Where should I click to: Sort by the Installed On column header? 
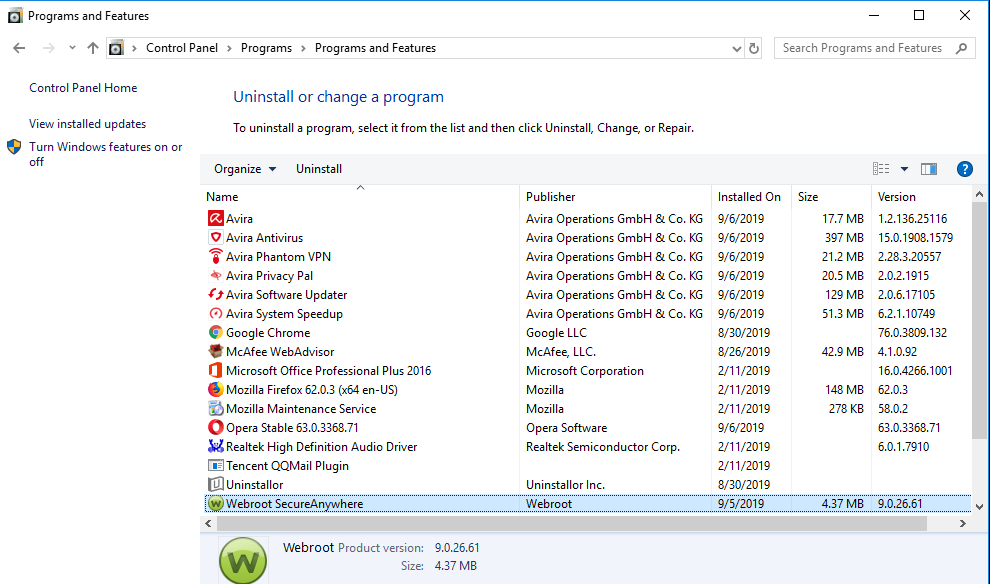click(751, 196)
